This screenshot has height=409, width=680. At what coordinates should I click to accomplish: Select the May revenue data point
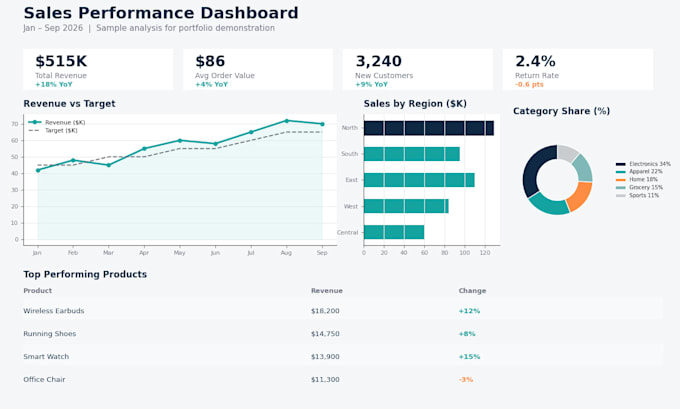180,141
